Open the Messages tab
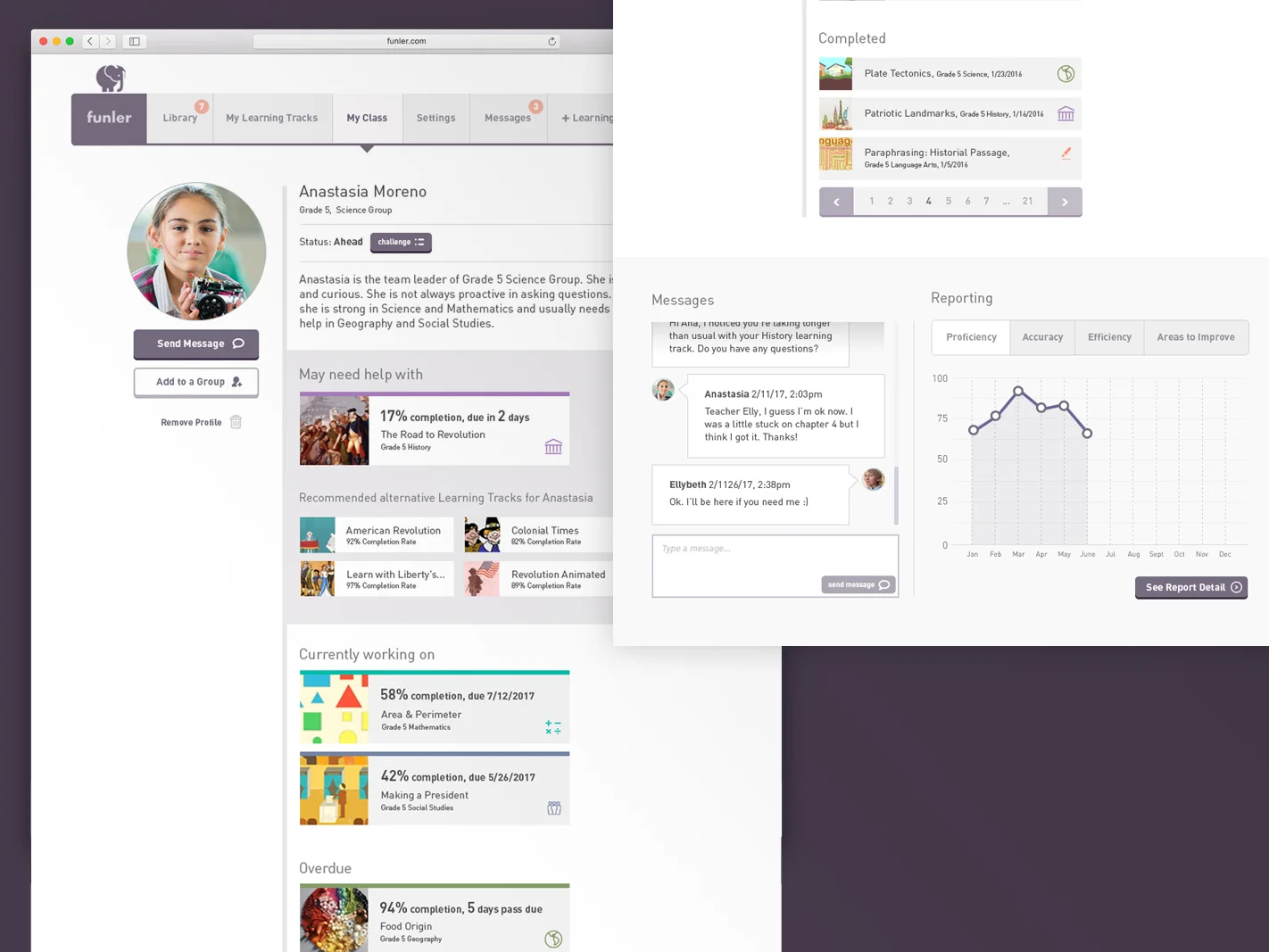1269x952 pixels. point(508,118)
